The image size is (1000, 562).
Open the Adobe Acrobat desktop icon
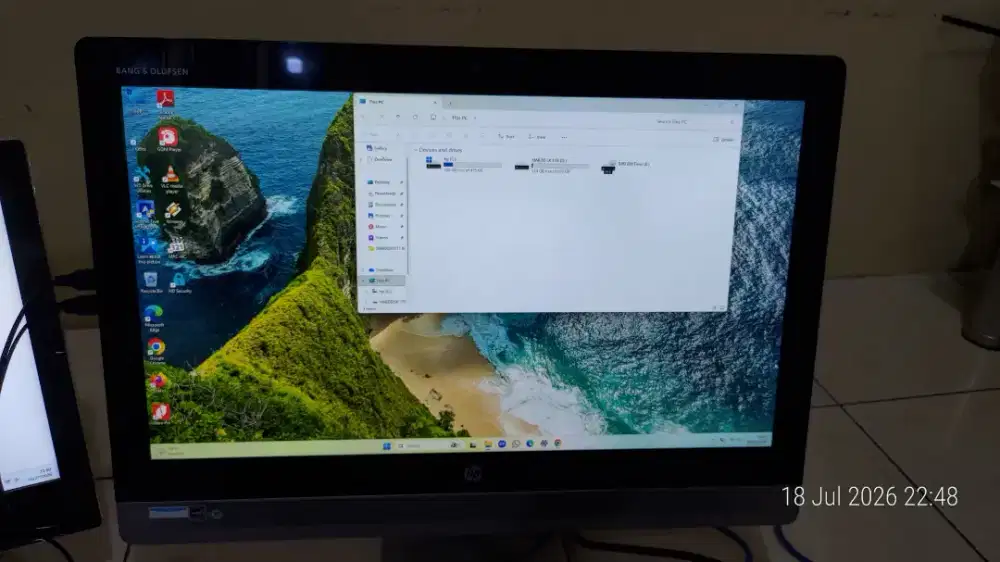coord(166,104)
